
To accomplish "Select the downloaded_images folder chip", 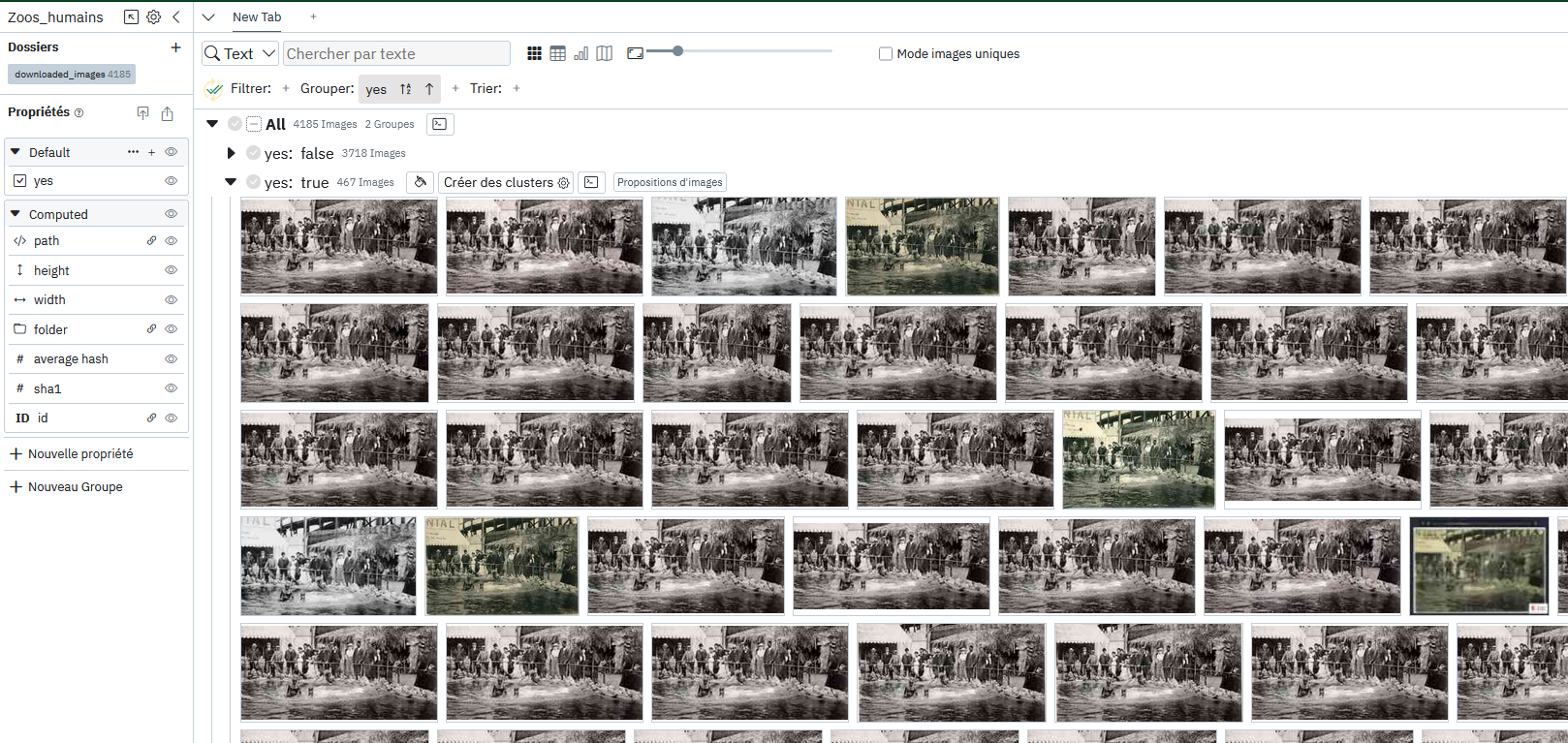I will click(72, 74).
